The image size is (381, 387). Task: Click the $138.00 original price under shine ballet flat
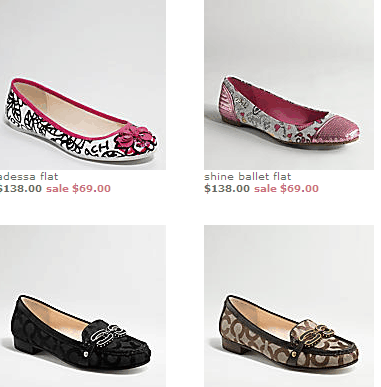[x=227, y=188]
